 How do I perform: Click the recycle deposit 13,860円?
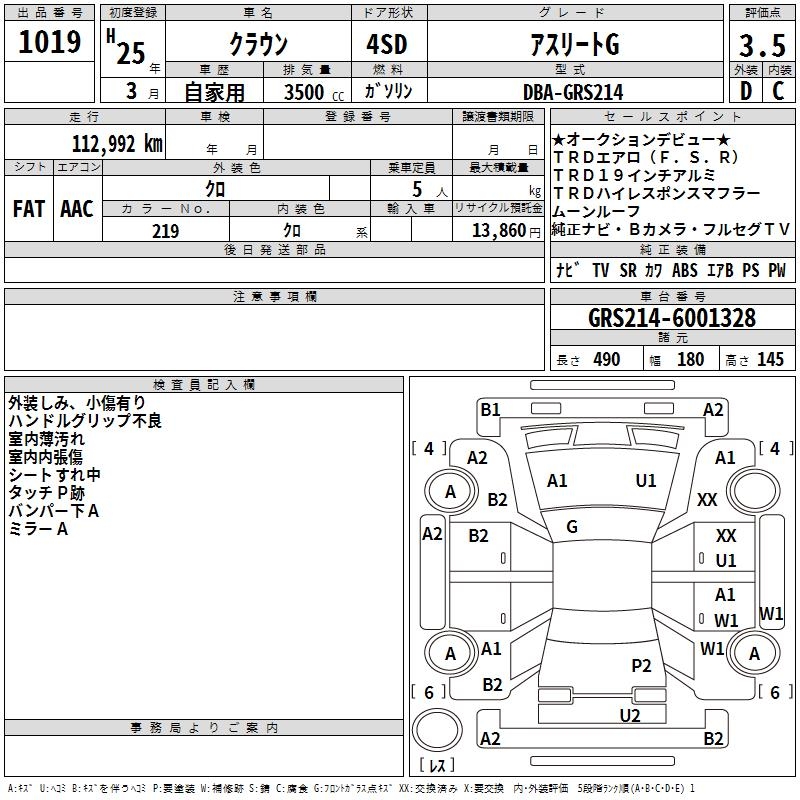506,231
